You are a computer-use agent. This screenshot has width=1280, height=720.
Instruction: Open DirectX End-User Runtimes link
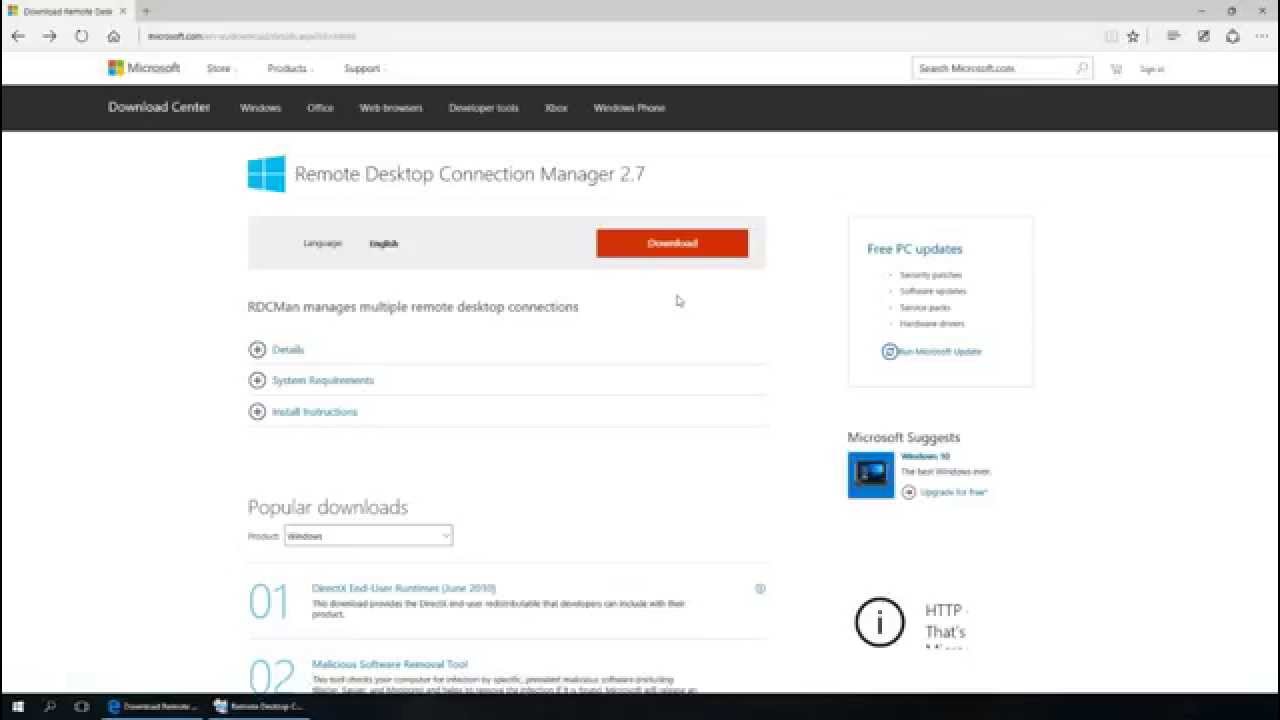coord(404,588)
